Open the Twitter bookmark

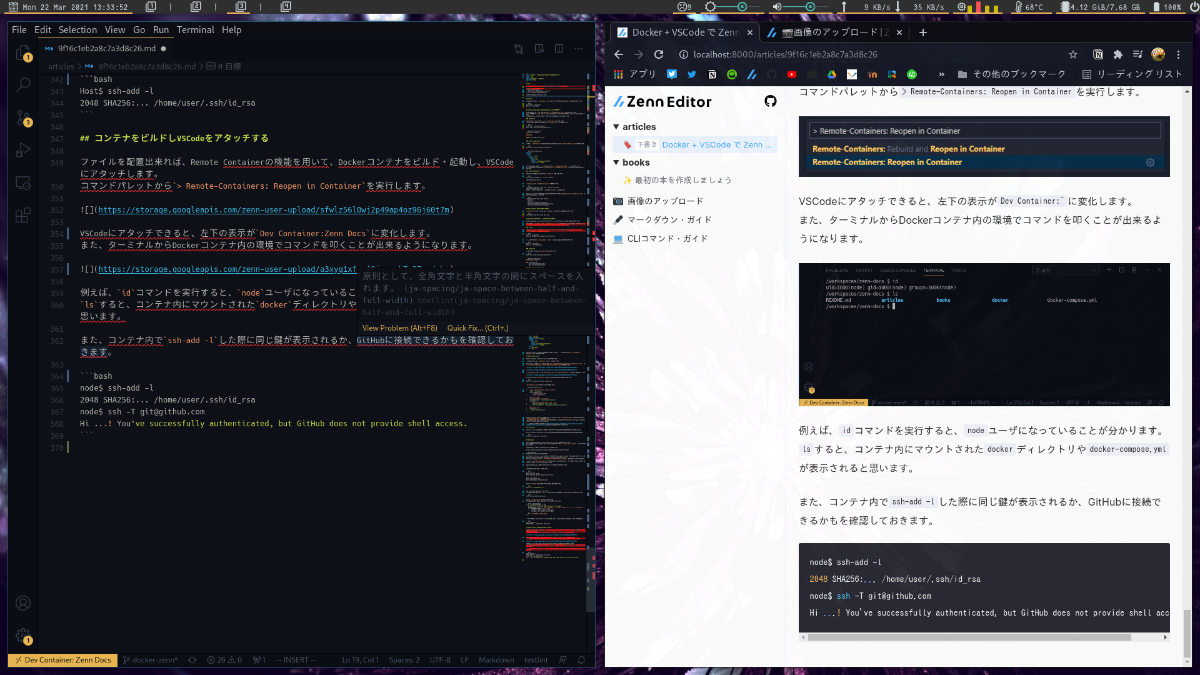[691, 74]
